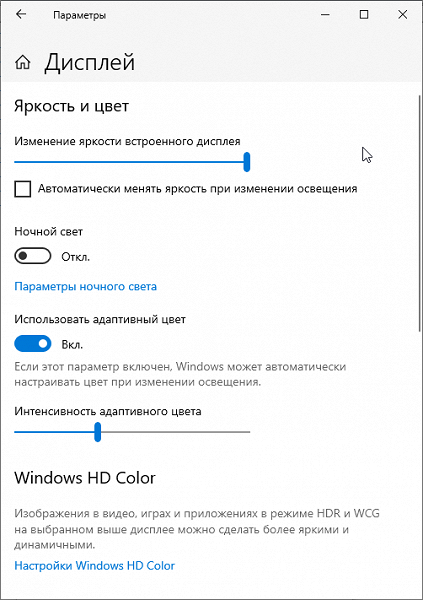Click the adaptive color intensity slider handle

pyautogui.click(x=98, y=432)
